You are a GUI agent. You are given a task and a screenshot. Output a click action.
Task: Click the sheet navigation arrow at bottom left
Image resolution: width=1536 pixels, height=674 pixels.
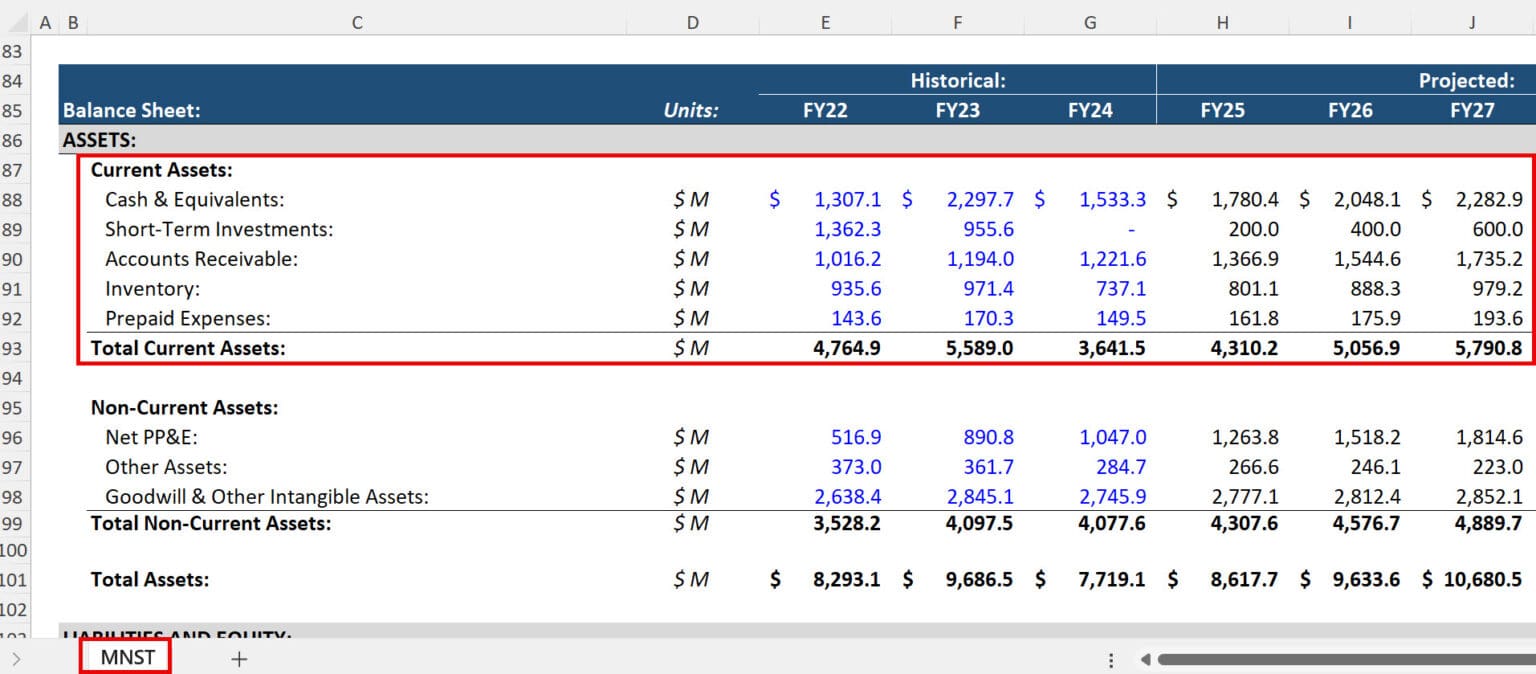pos(20,658)
